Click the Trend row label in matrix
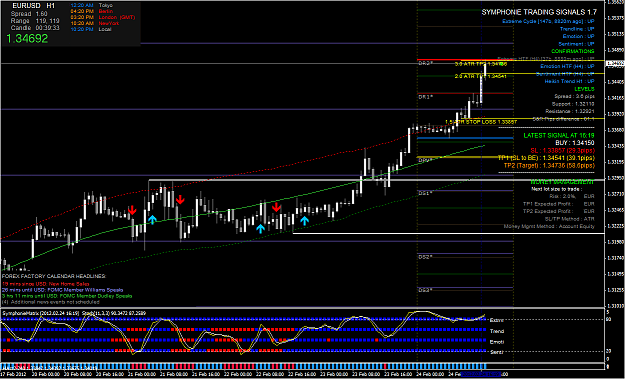 point(497,331)
